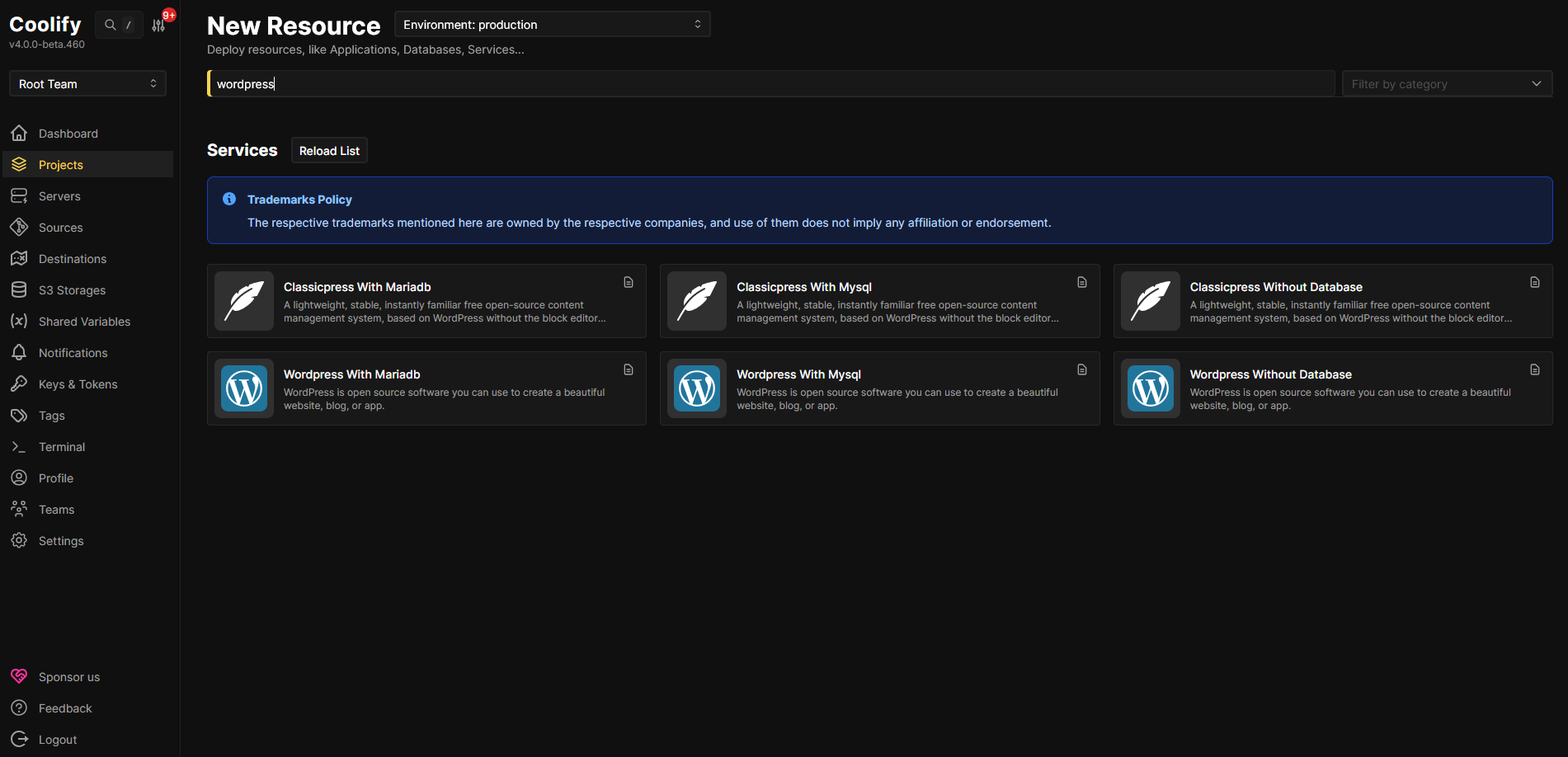
Task: Click the Logout label in sidebar
Action: click(x=58, y=740)
